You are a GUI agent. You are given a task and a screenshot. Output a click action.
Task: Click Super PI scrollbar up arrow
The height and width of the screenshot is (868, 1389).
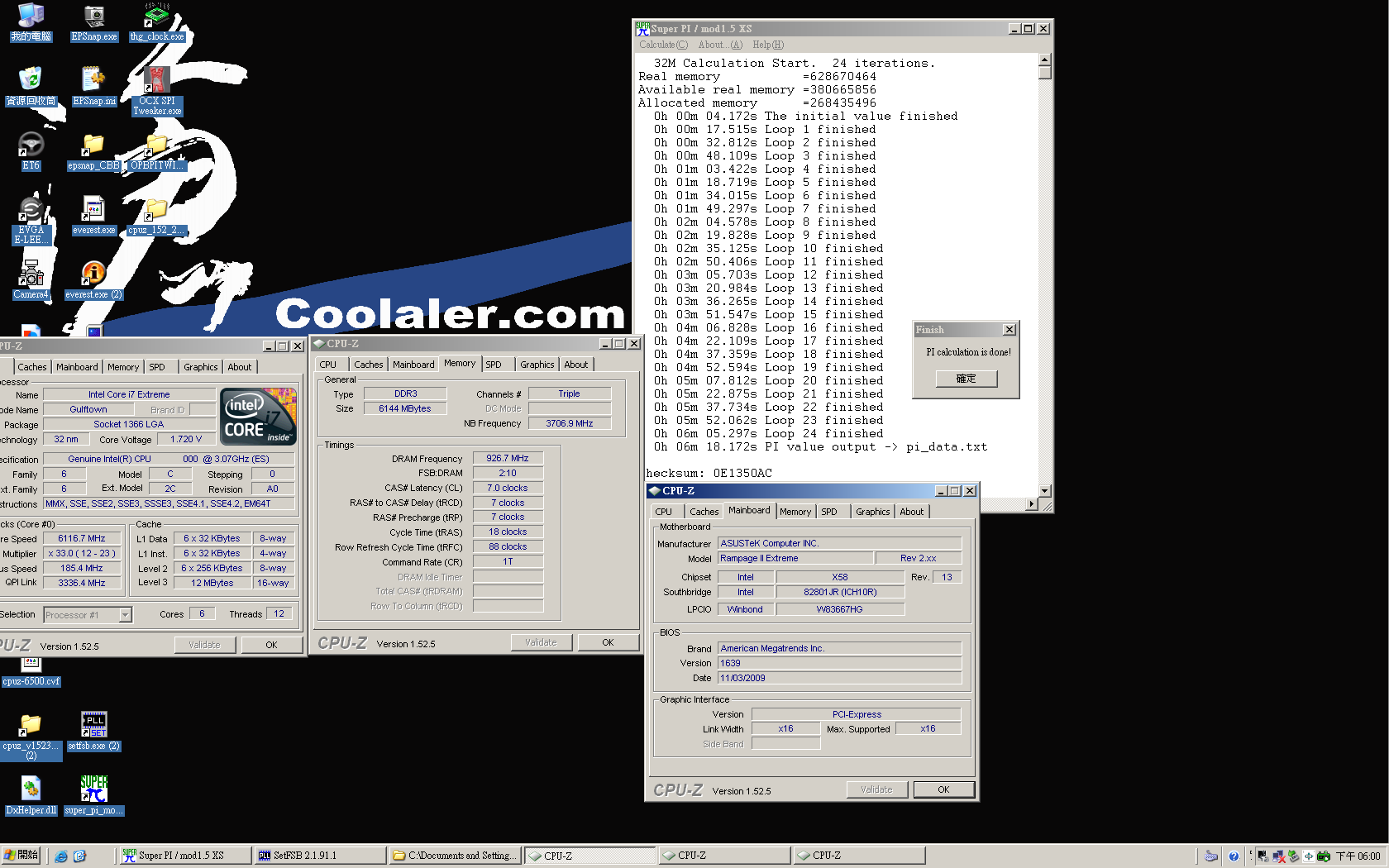[1044, 60]
